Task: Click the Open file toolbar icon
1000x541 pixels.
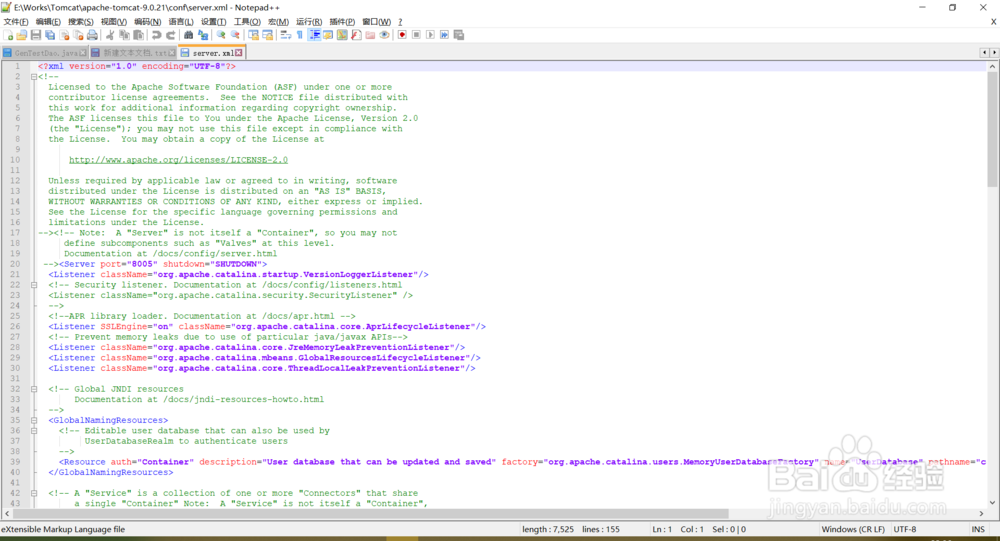Action: pos(22,35)
